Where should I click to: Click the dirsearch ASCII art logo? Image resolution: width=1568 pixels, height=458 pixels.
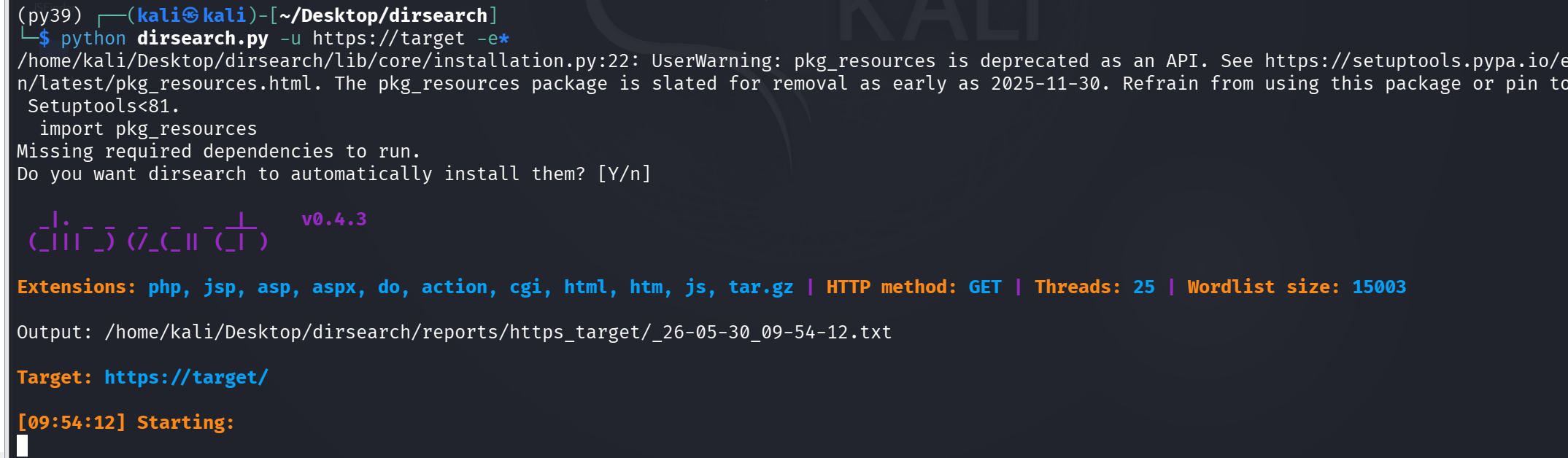pyautogui.click(x=148, y=231)
